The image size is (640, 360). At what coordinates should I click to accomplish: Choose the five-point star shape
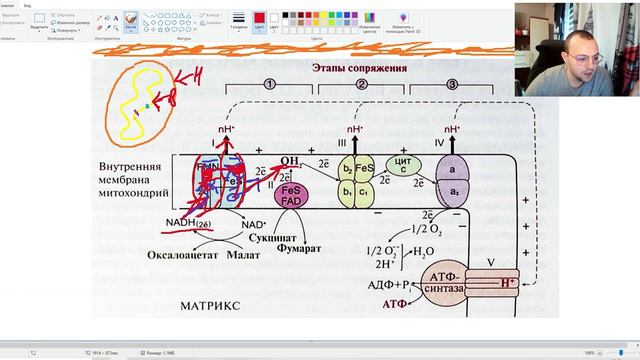(160, 30)
